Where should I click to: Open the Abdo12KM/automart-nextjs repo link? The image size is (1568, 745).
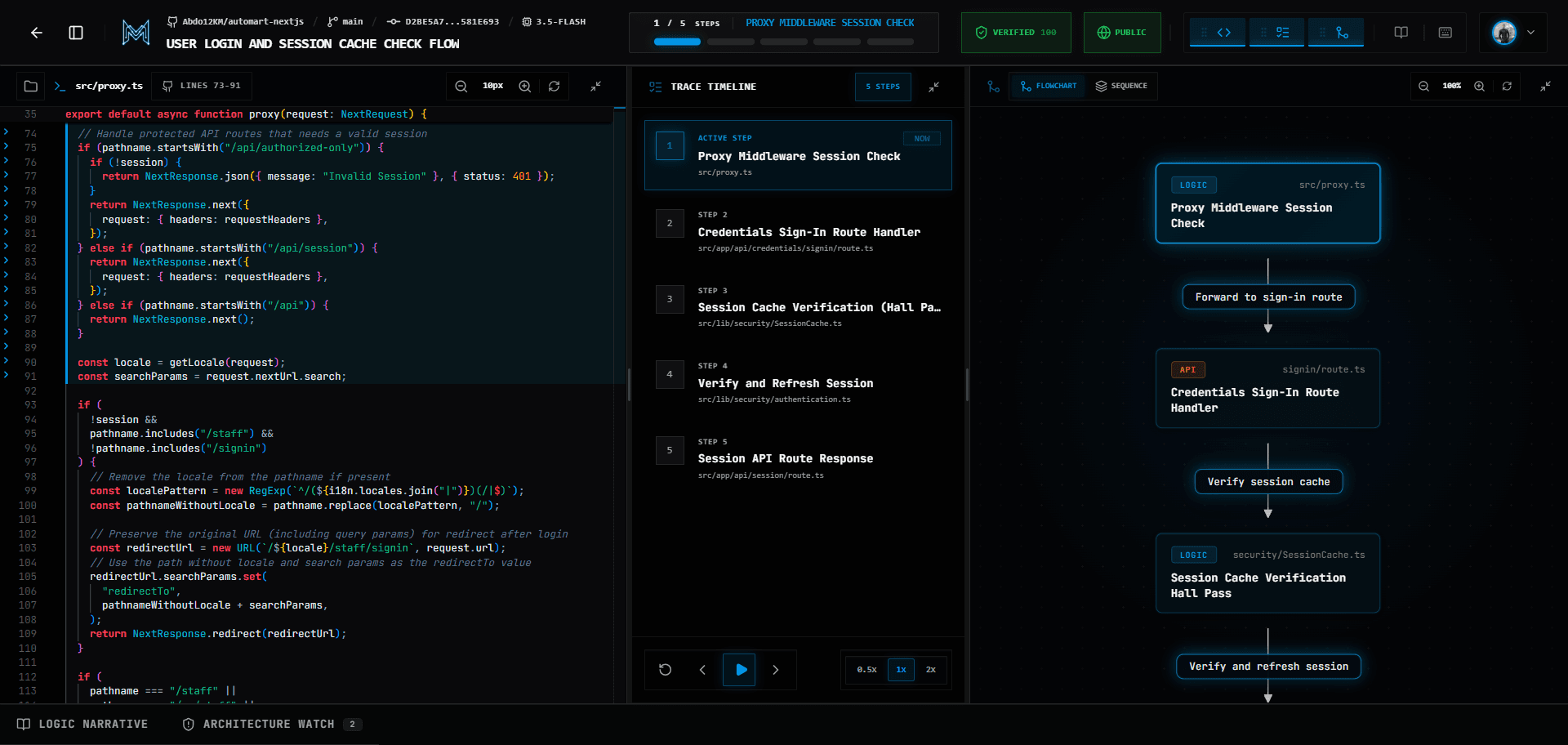click(x=235, y=21)
